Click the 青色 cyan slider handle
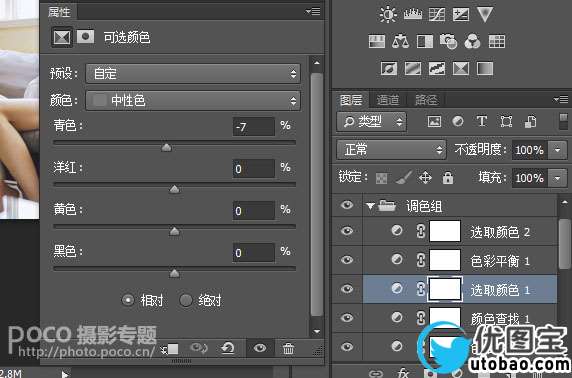Screen dimensions: 572x378 tap(166, 147)
